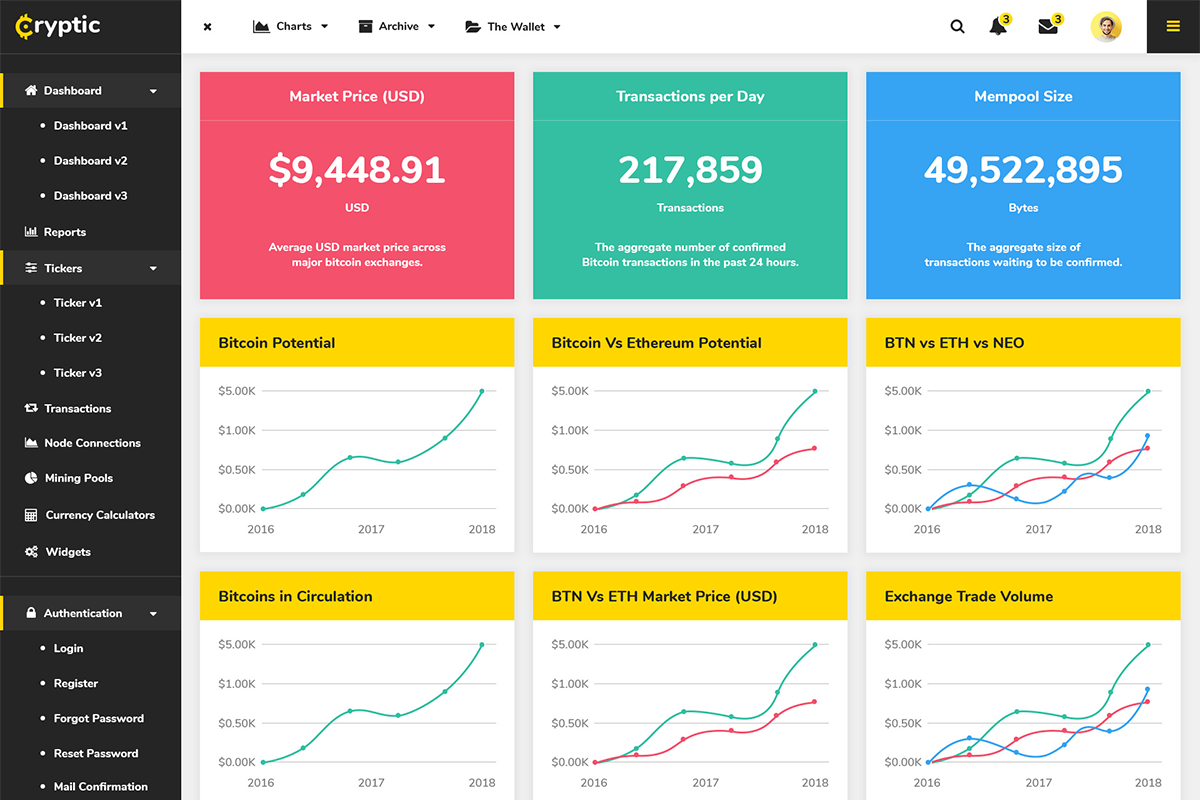The width and height of the screenshot is (1200, 800).
Task: Open the Reports sidebar item
Action: point(64,232)
